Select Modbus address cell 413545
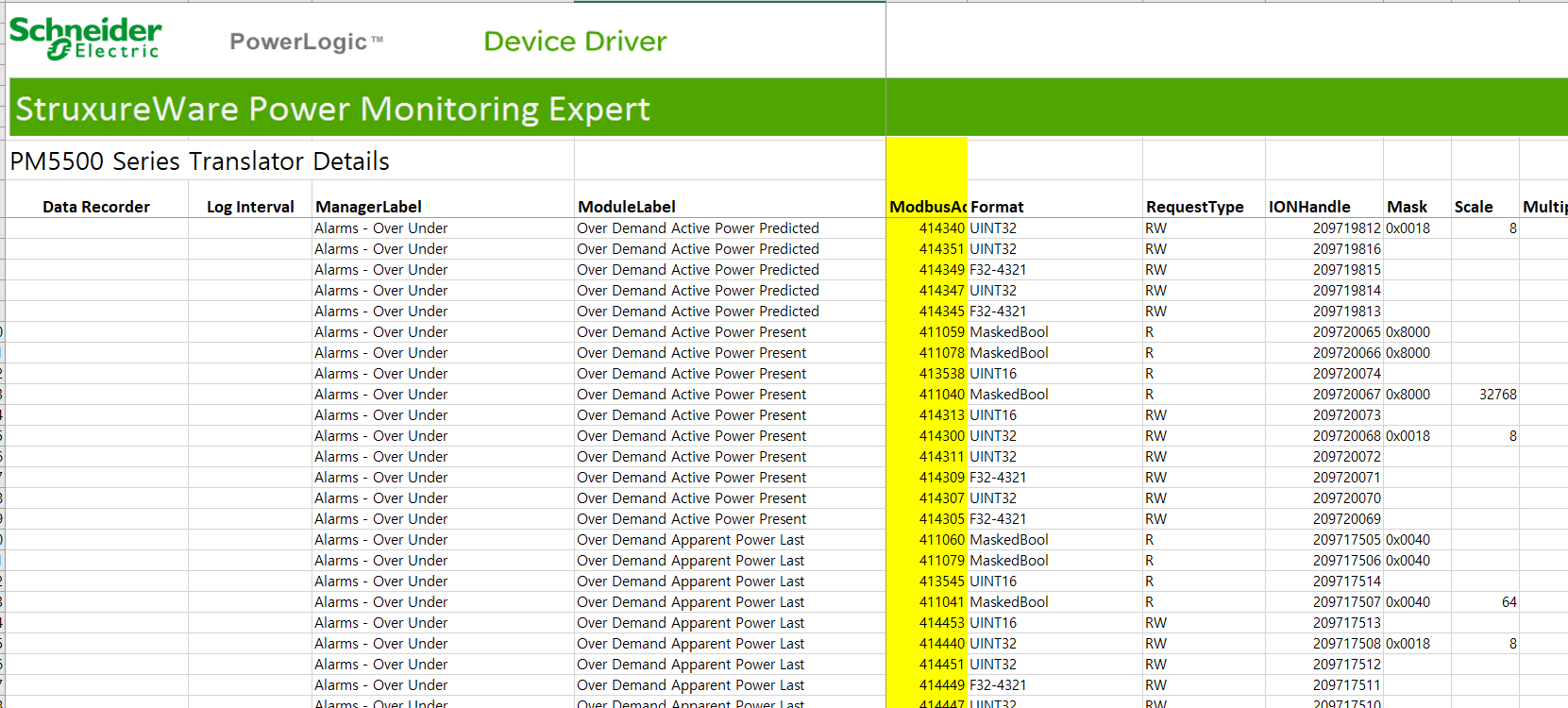Screen dimensions: 1568x708 click(x=927, y=582)
